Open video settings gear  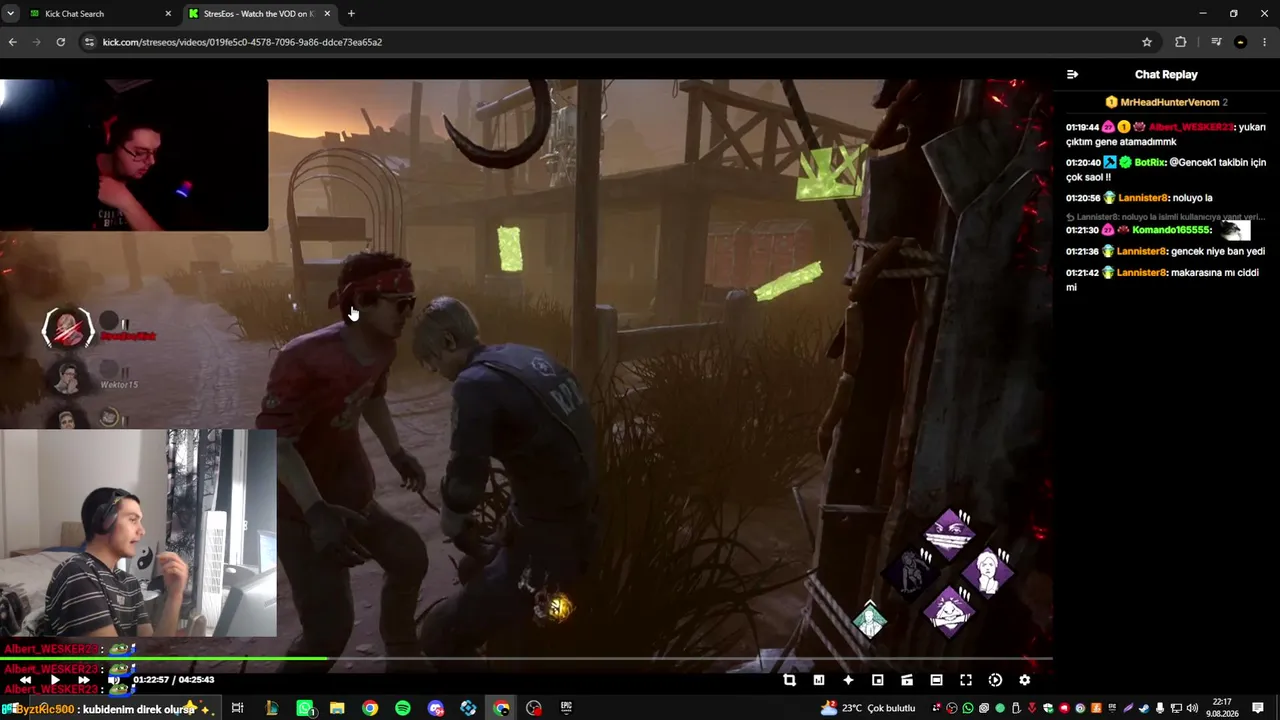click(x=1024, y=680)
